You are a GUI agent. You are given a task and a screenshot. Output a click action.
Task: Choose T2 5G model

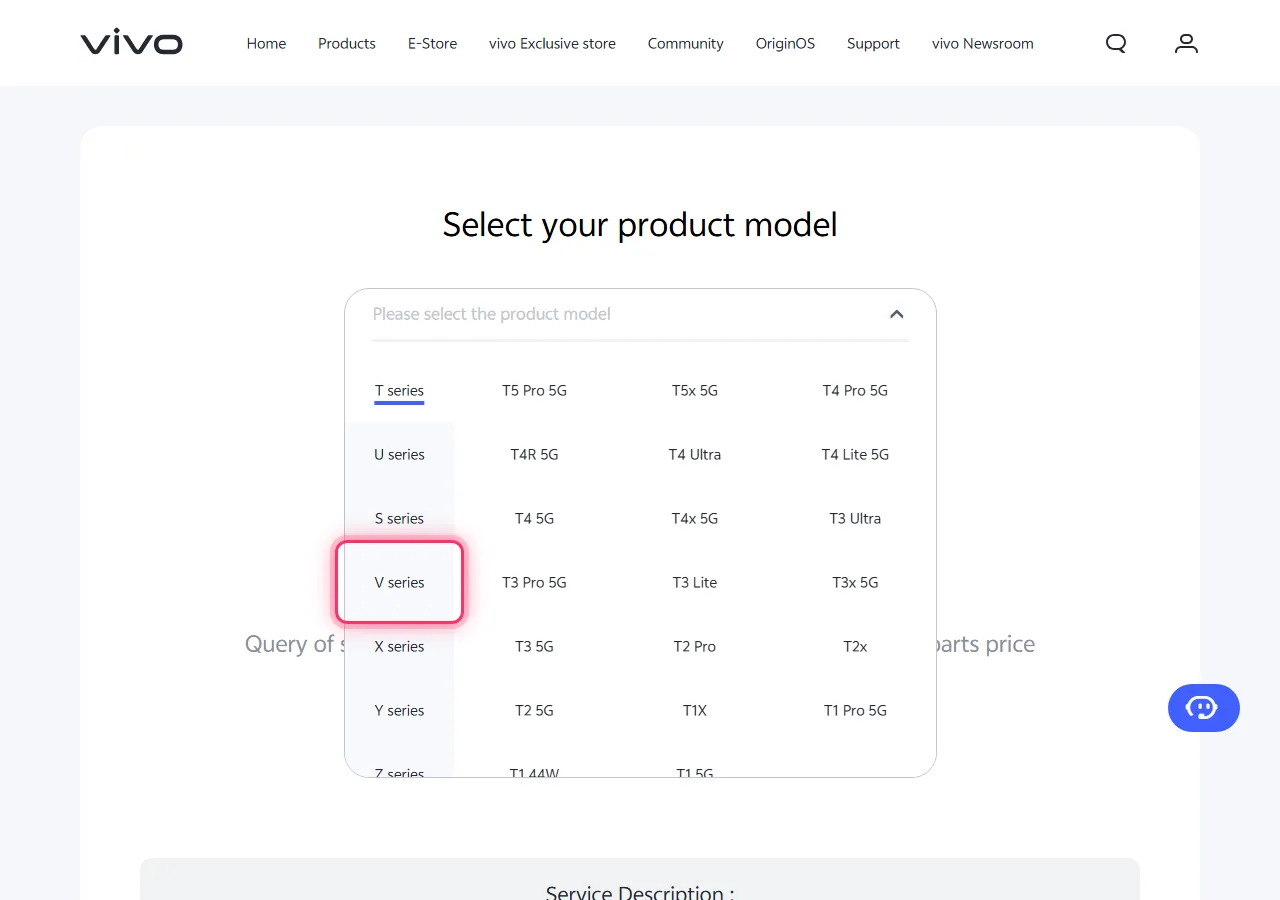(534, 710)
